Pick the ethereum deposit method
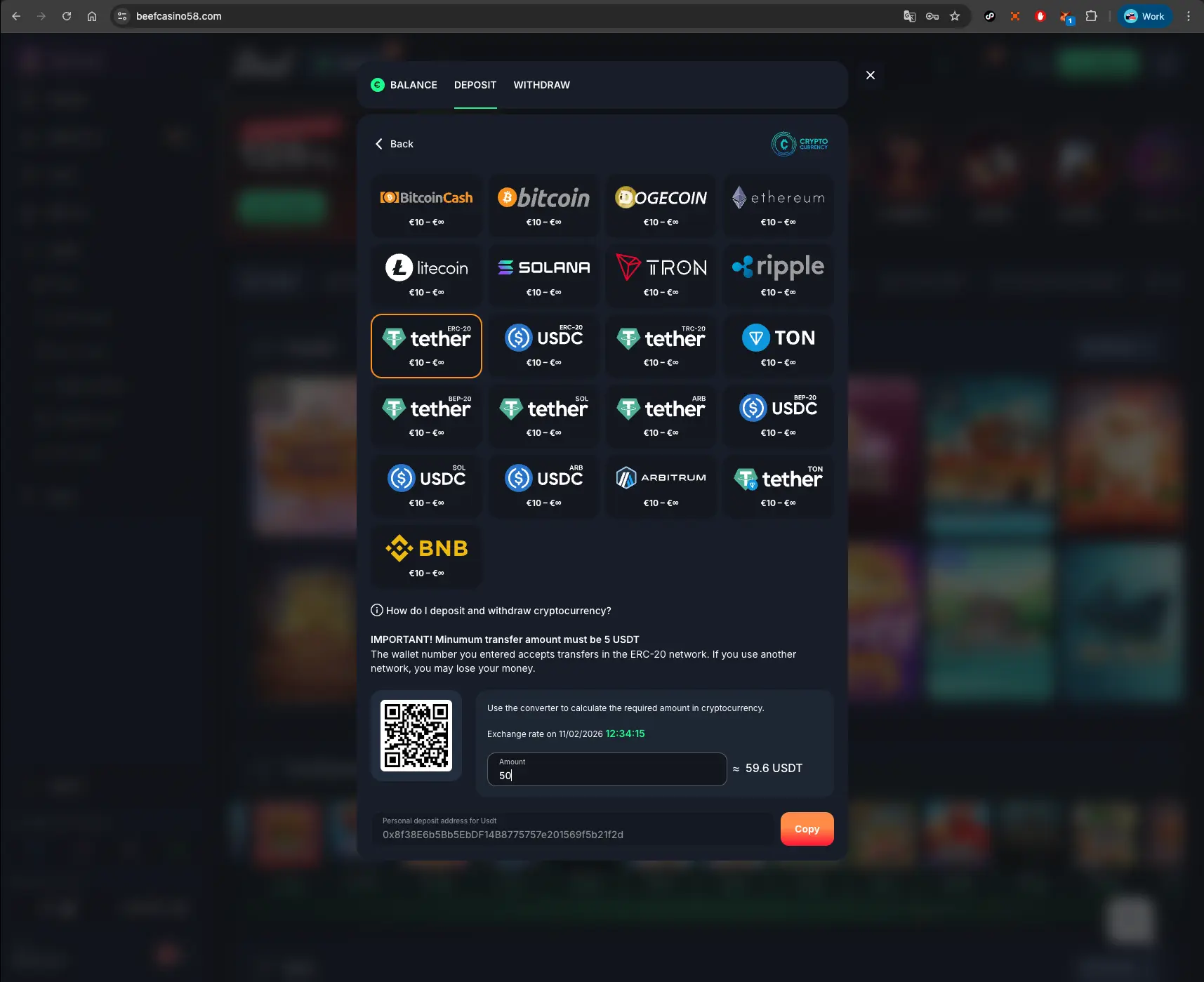Image resolution: width=1204 pixels, height=982 pixels. pyautogui.click(x=778, y=206)
